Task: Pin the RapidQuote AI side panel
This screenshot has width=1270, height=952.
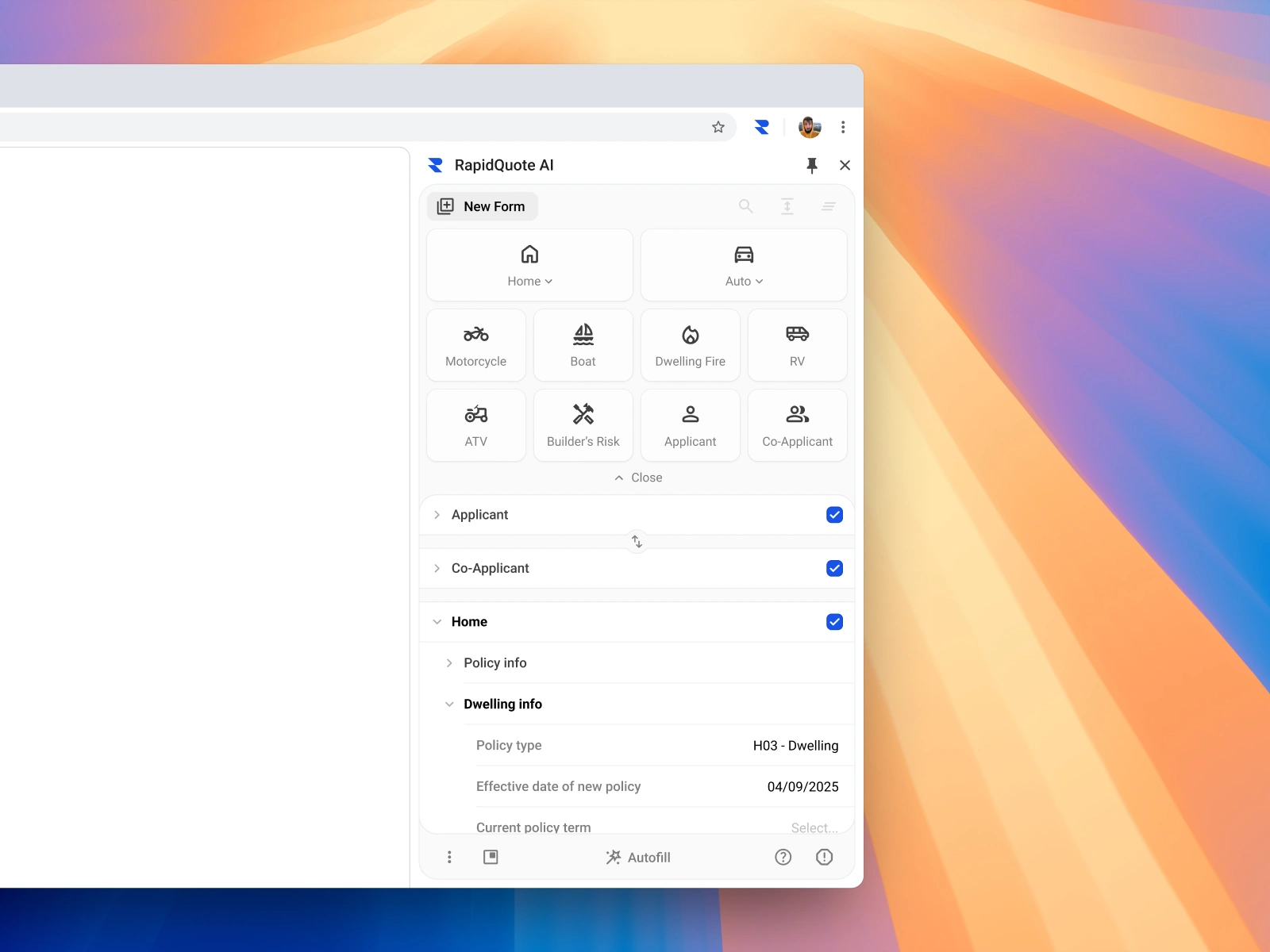Action: click(x=812, y=165)
